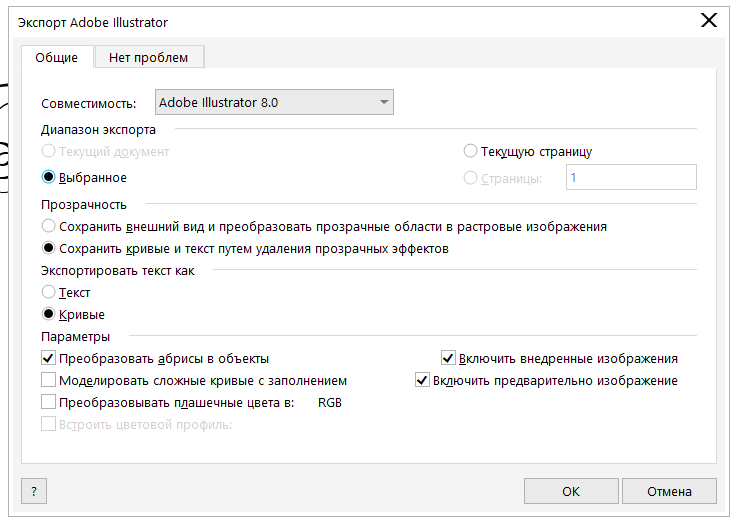The image size is (735, 524).
Task: Switch to the Общие tab
Action: [x=57, y=58]
